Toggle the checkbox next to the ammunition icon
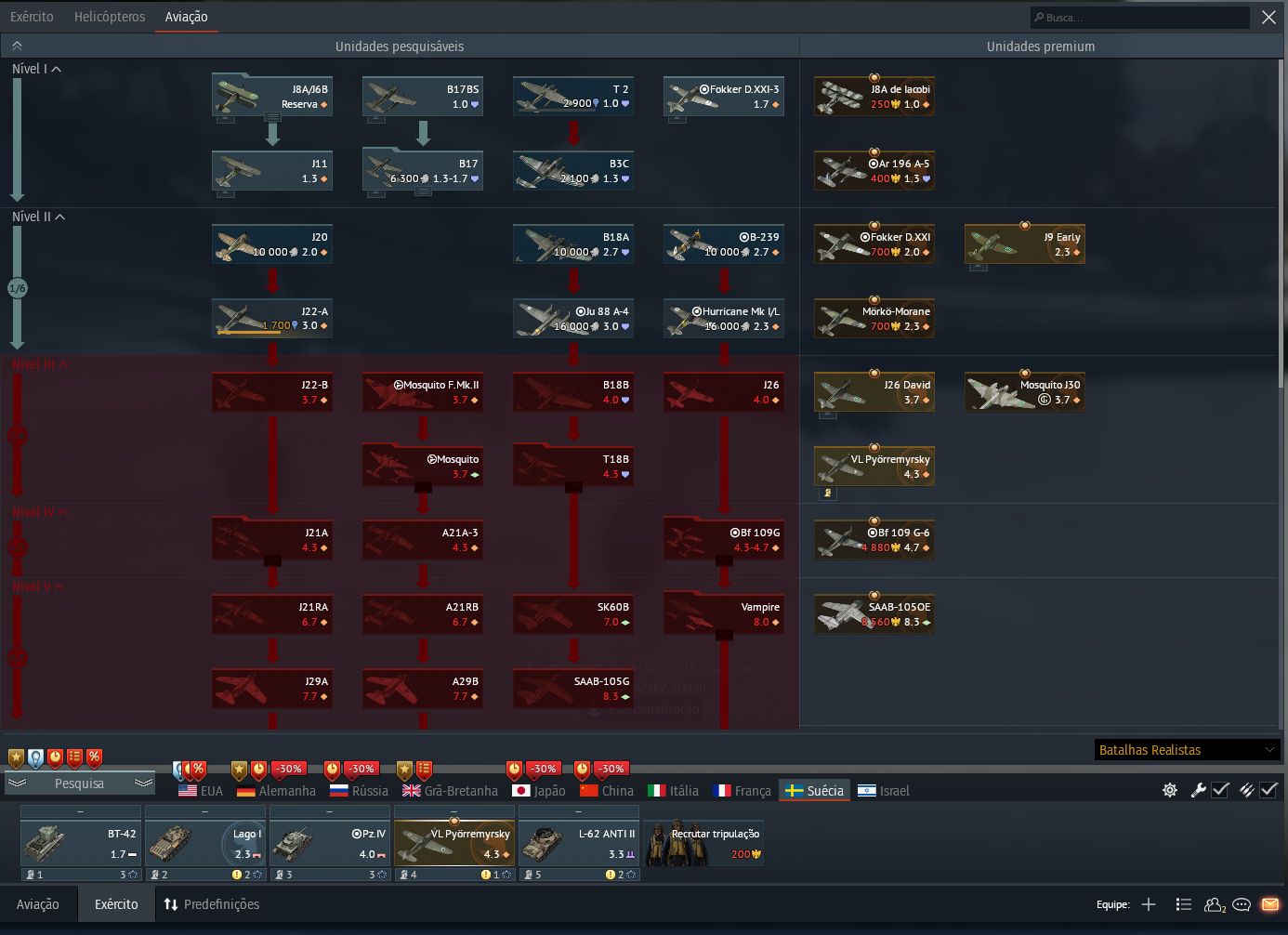The width and height of the screenshot is (1288, 935). pos(1268,790)
